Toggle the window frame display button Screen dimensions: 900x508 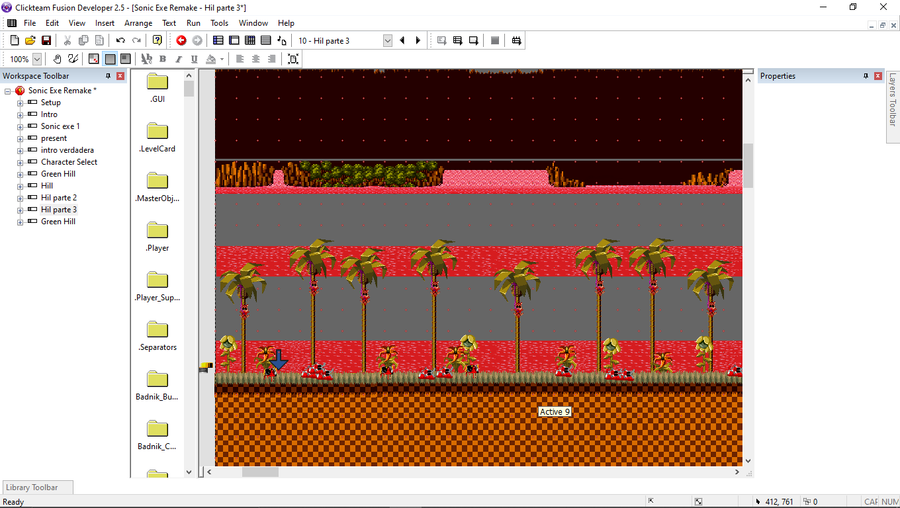(110, 59)
